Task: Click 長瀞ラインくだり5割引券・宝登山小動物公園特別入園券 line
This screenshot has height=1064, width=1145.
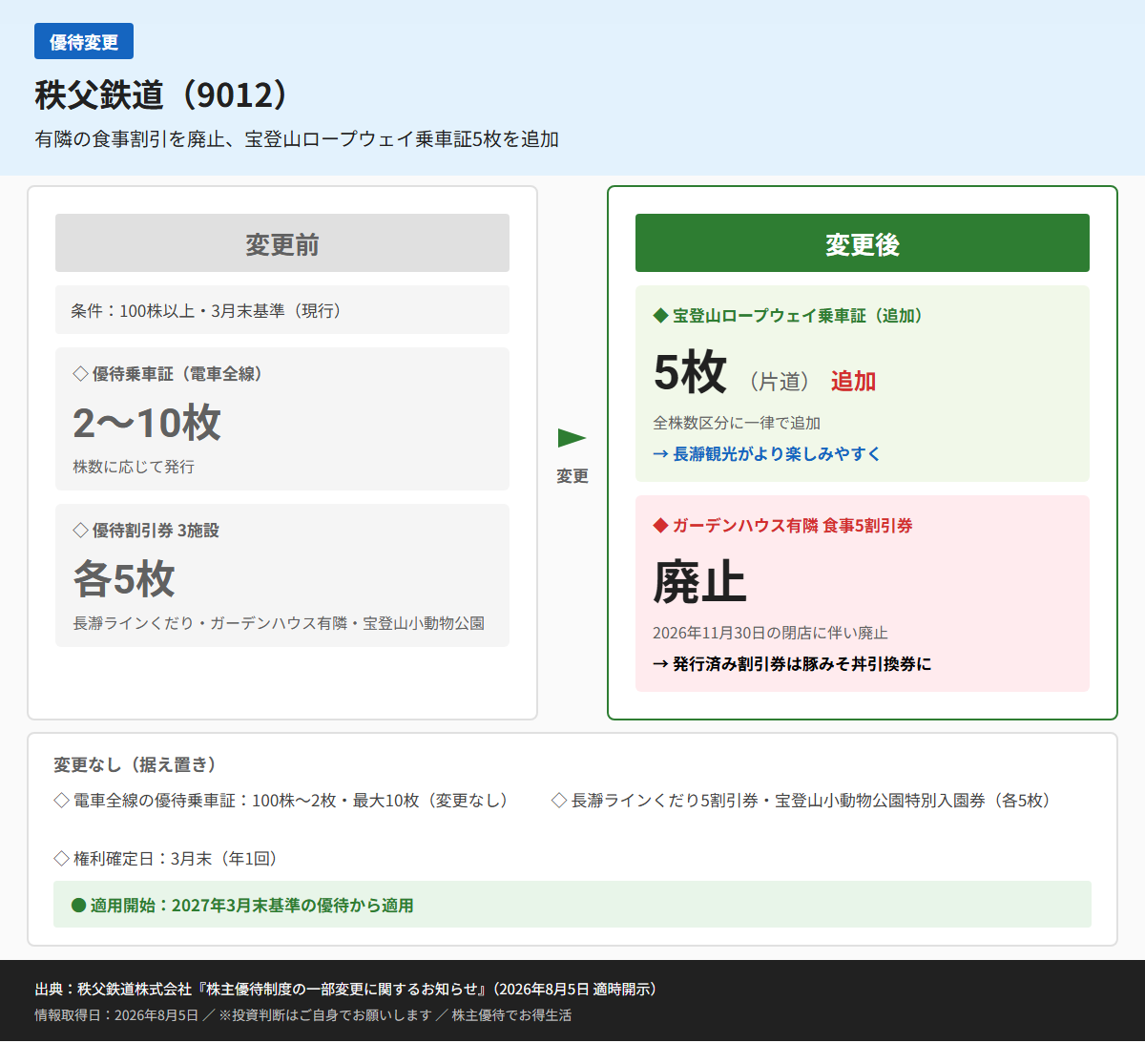Action: tap(801, 801)
